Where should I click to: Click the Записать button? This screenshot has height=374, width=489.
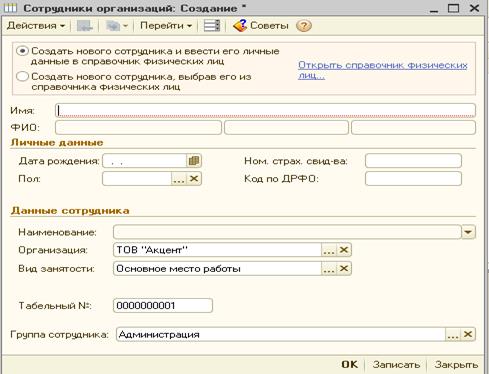click(x=396, y=364)
